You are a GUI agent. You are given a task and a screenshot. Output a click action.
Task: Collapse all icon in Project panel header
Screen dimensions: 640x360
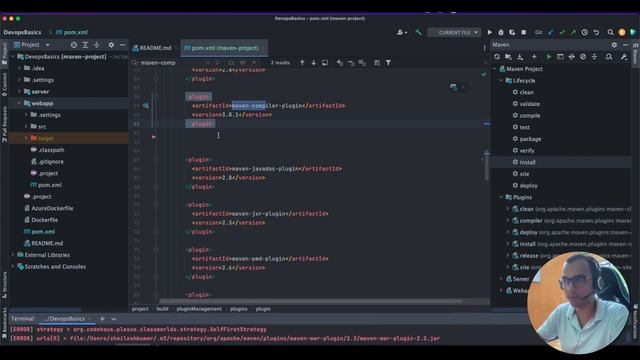coord(97,44)
